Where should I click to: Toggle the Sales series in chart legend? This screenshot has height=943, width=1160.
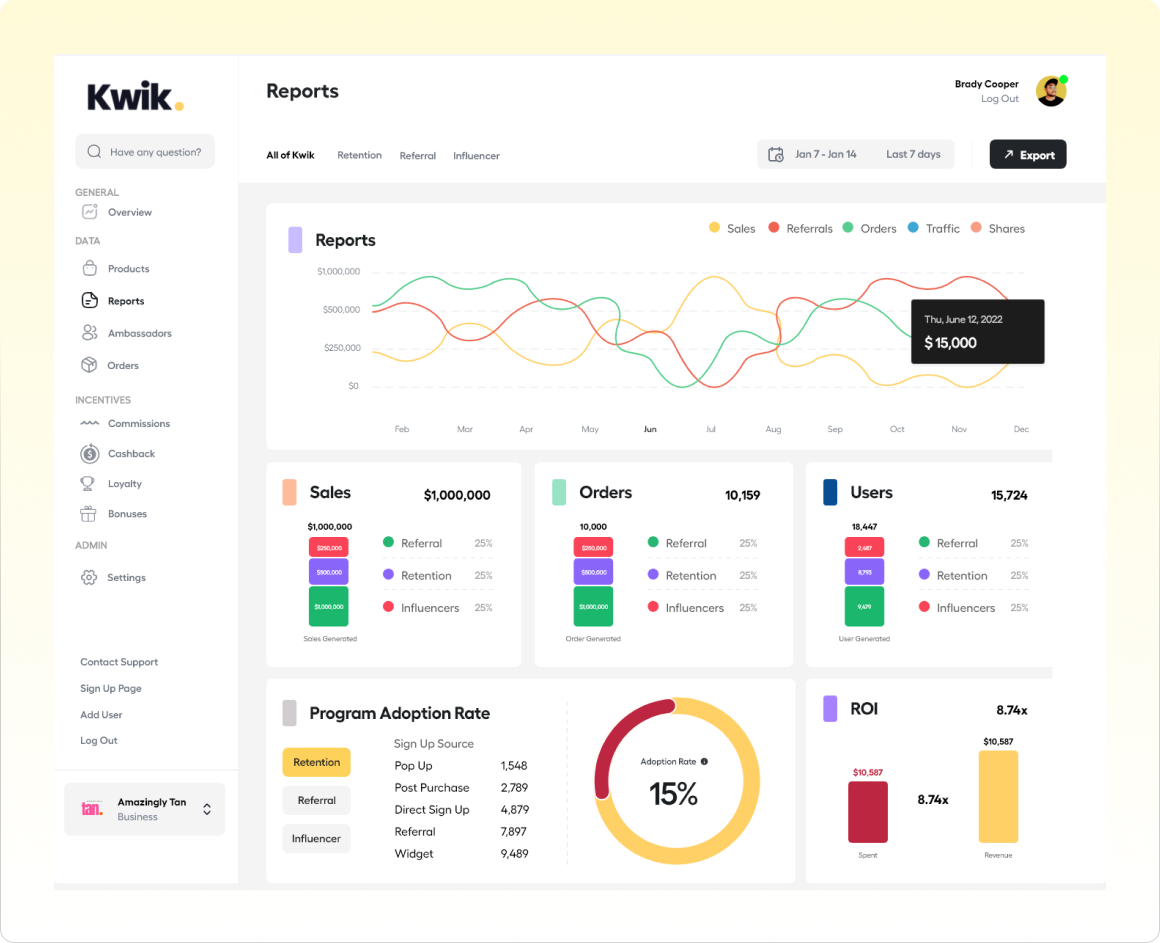732,228
